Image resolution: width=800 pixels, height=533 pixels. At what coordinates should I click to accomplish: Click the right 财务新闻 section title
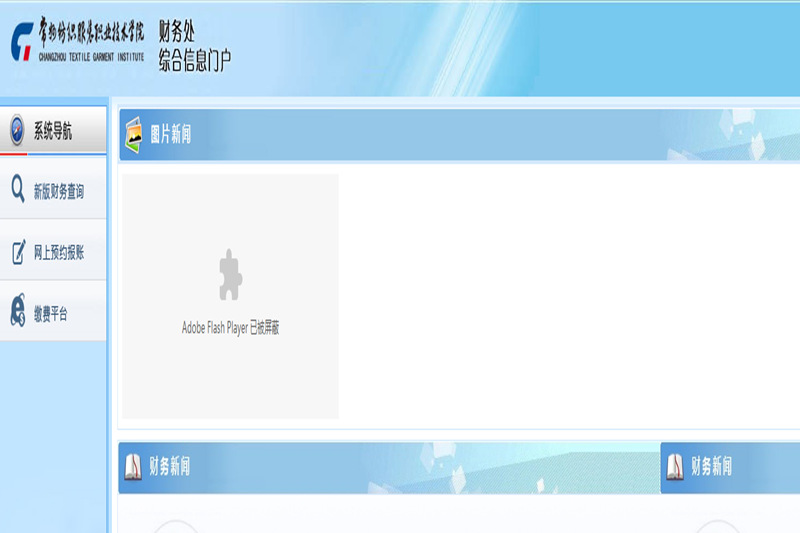tap(712, 466)
